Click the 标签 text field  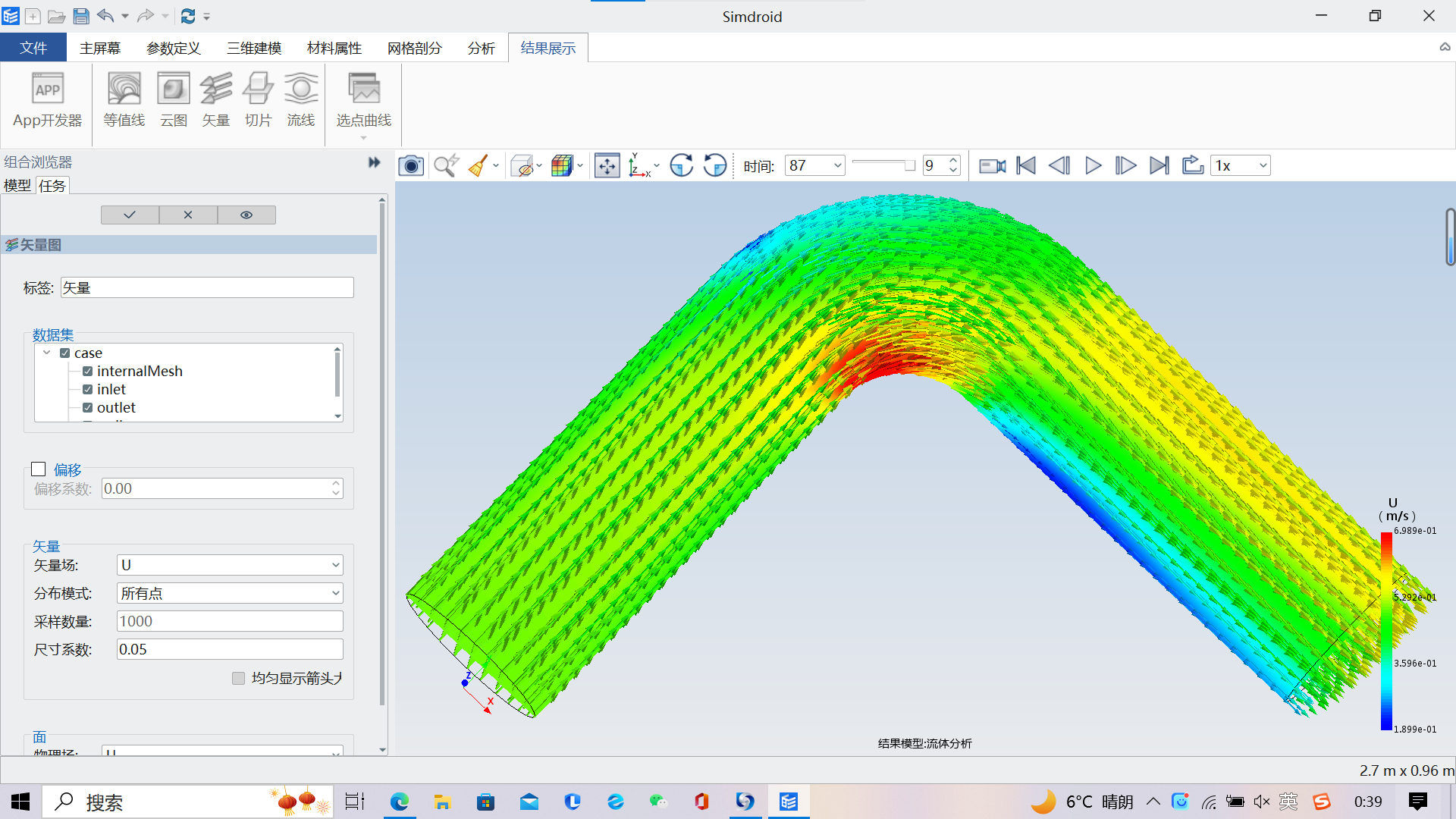[x=207, y=287]
